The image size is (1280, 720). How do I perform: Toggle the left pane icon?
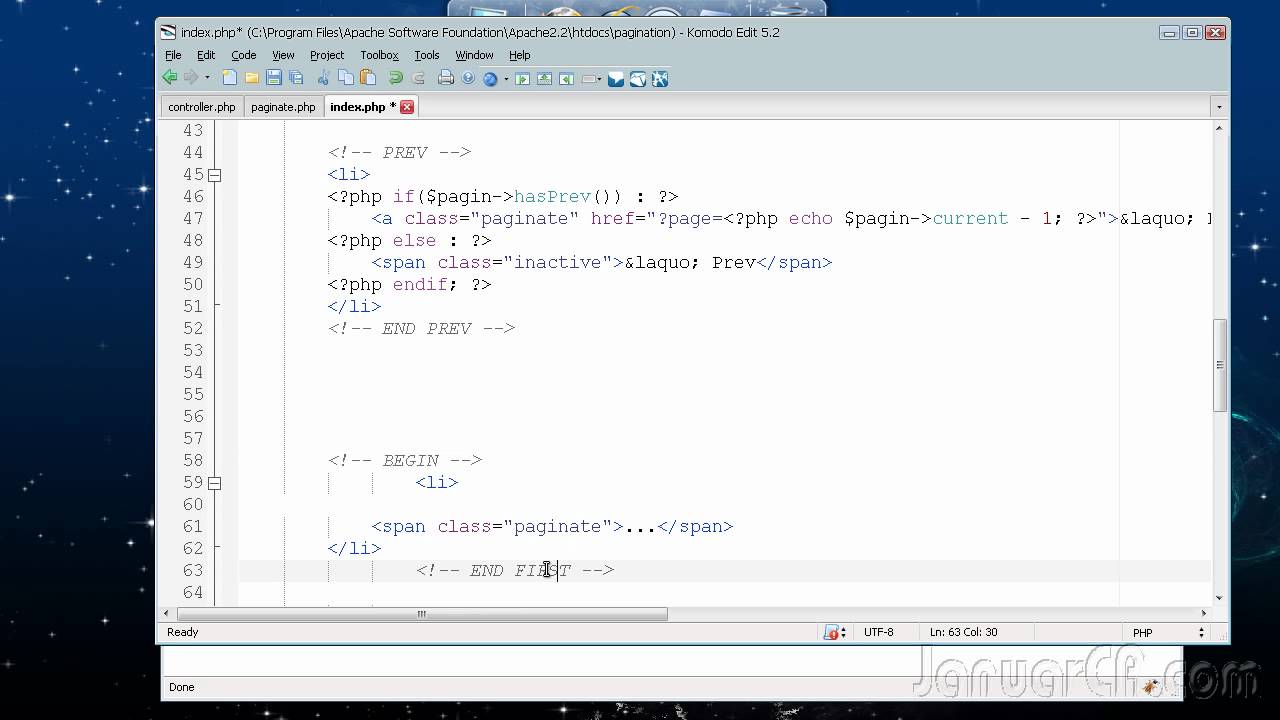pyautogui.click(x=522, y=79)
